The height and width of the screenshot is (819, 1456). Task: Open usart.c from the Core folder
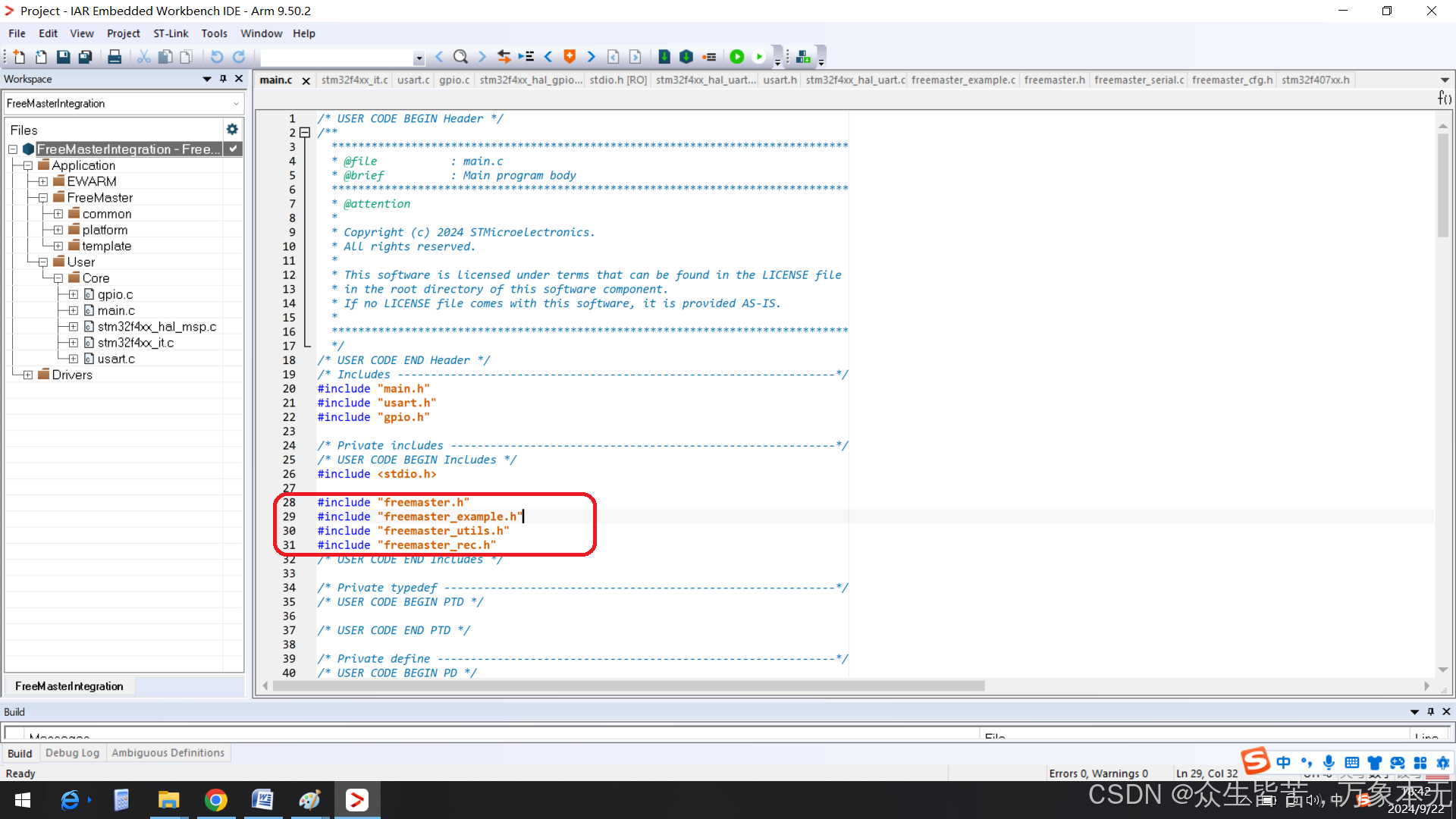point(117,359)
